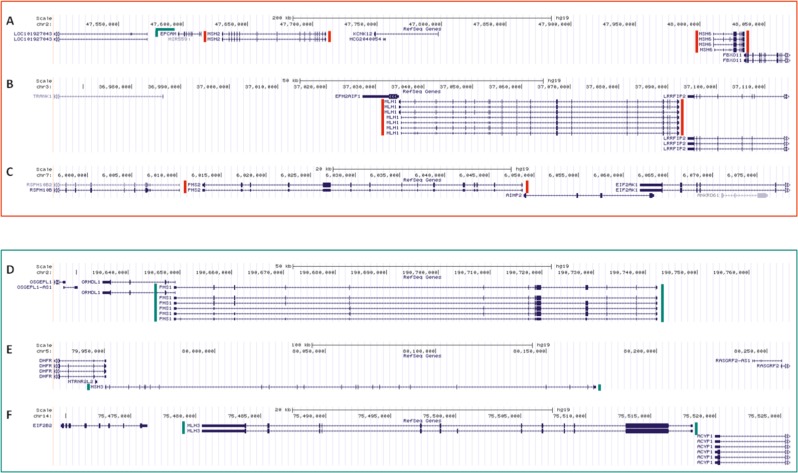Click the EPM2AIP1 gene label in panel B
Screen dimensions: 798x473
[x=349, y=96]
